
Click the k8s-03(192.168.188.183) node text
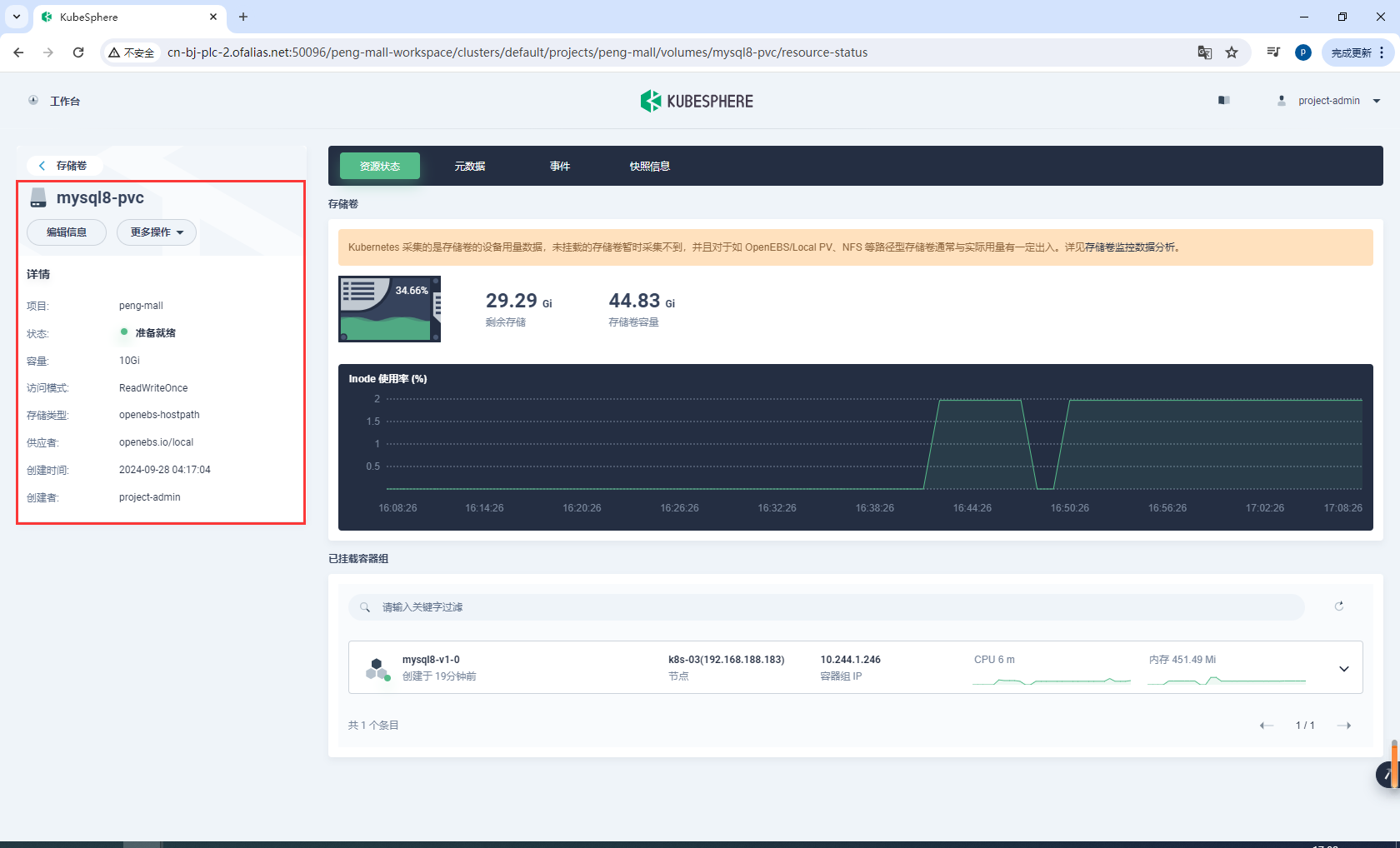point(727,660)
